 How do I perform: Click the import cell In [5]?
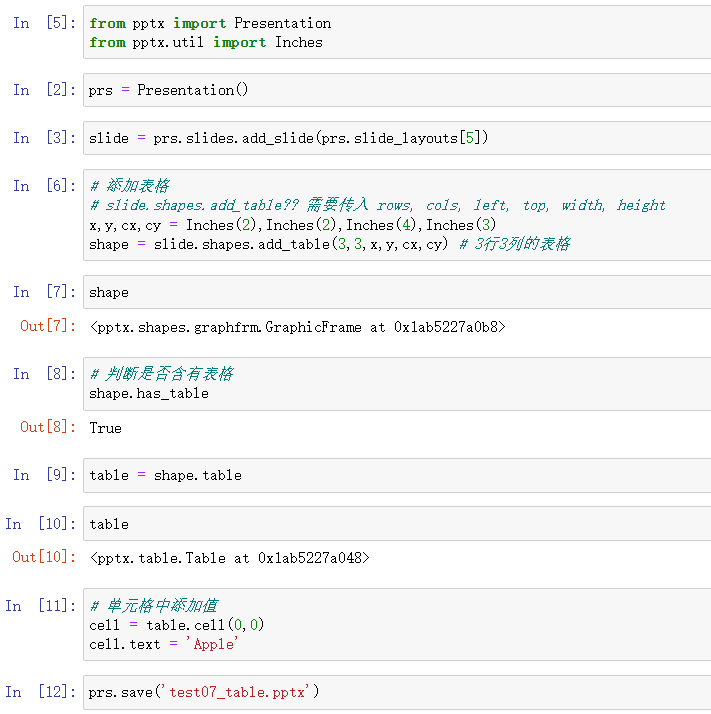pos(397,32)
